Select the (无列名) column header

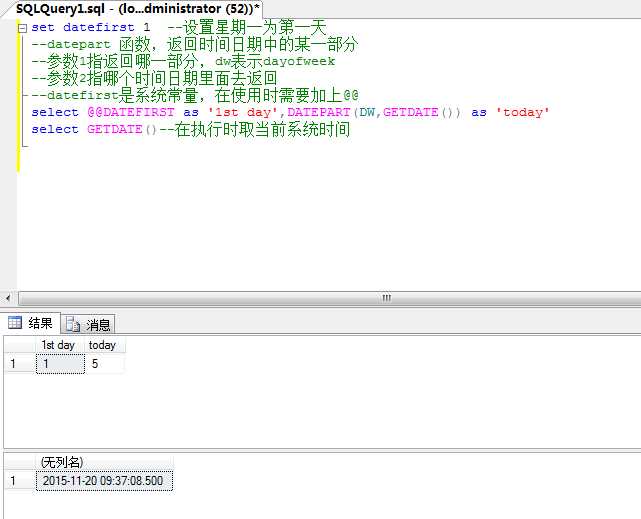[104, 462]
